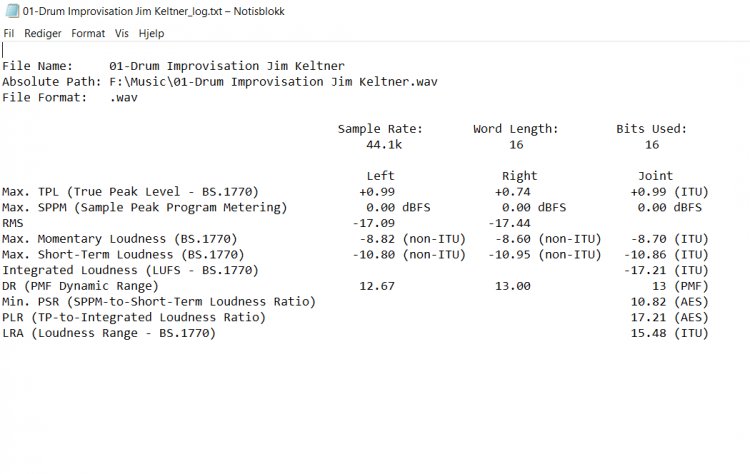750x474 pixels.
Task: Click the window title text Notisblokk
Action: pos(259,11)
